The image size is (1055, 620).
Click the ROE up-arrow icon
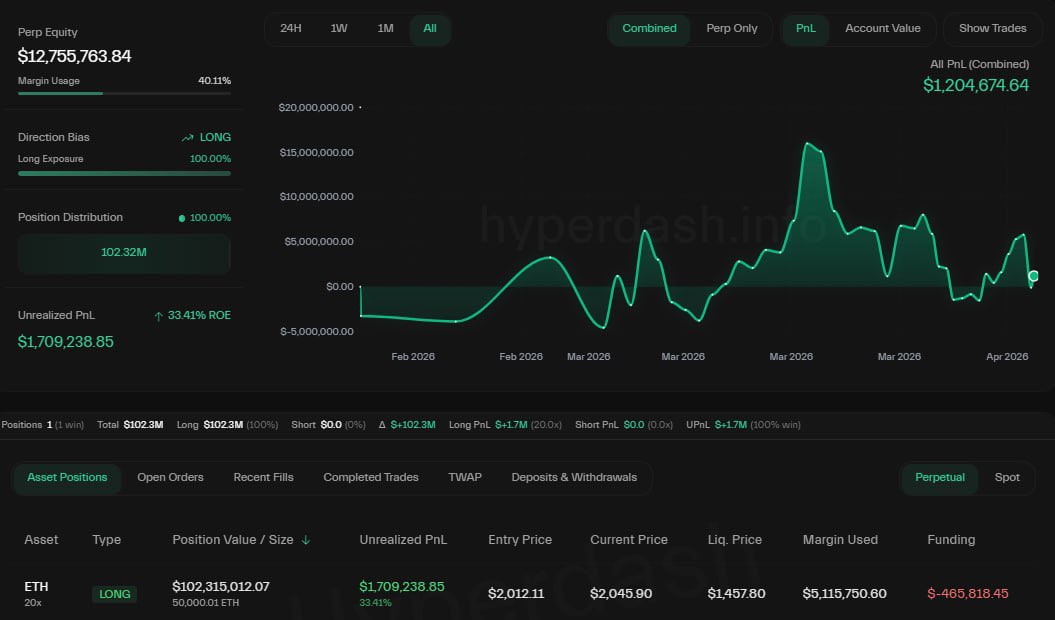pos(158,316)
